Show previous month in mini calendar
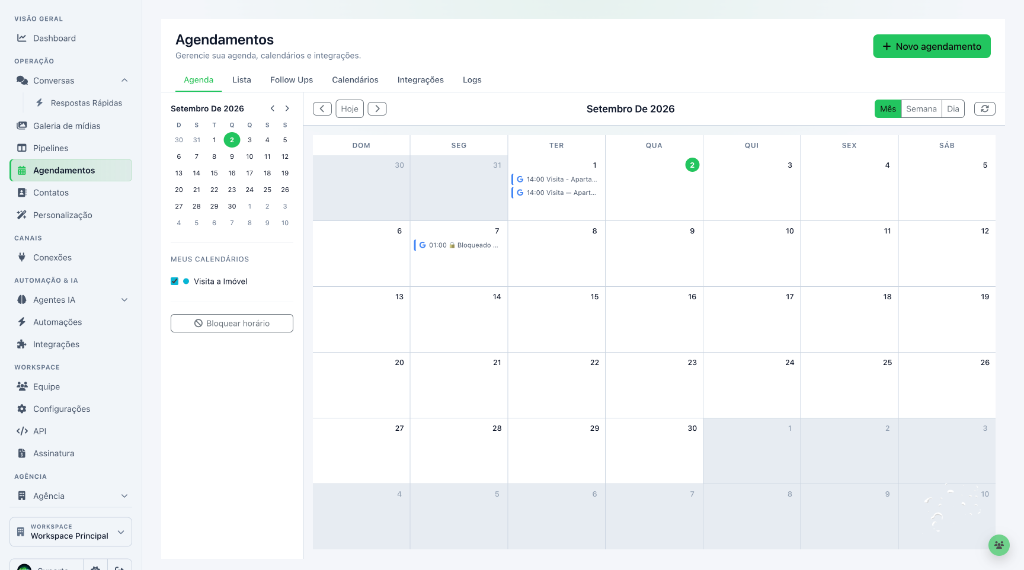Viewport: 1024px width, 570px height. point(272,108)
